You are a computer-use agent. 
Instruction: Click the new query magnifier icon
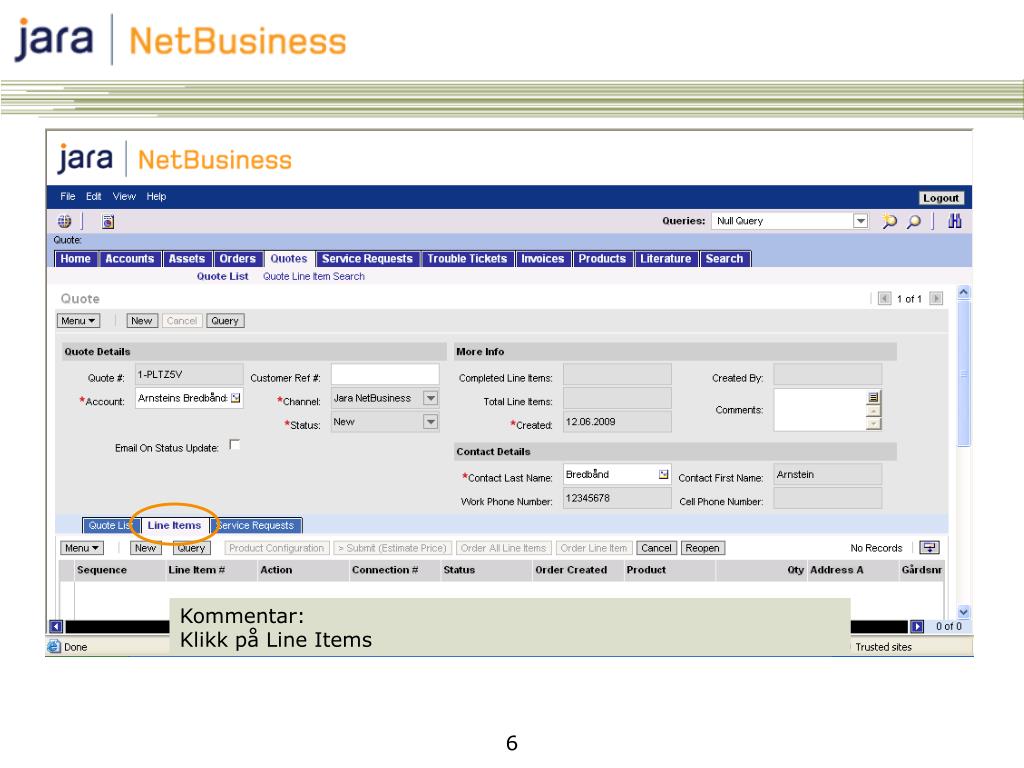coord(889,221)
